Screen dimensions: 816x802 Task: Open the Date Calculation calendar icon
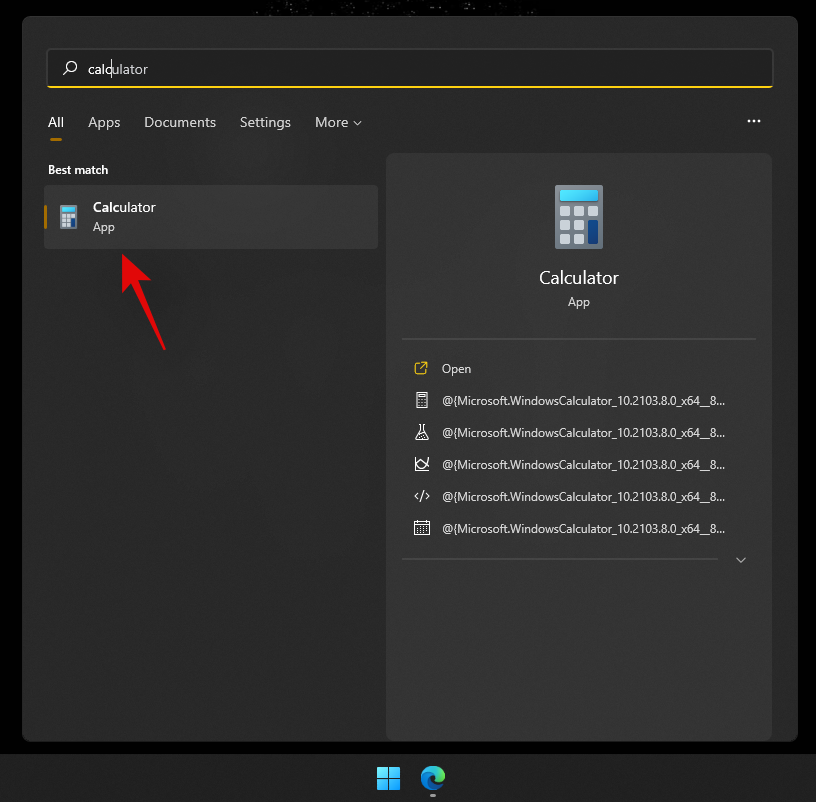pos(422,528)
